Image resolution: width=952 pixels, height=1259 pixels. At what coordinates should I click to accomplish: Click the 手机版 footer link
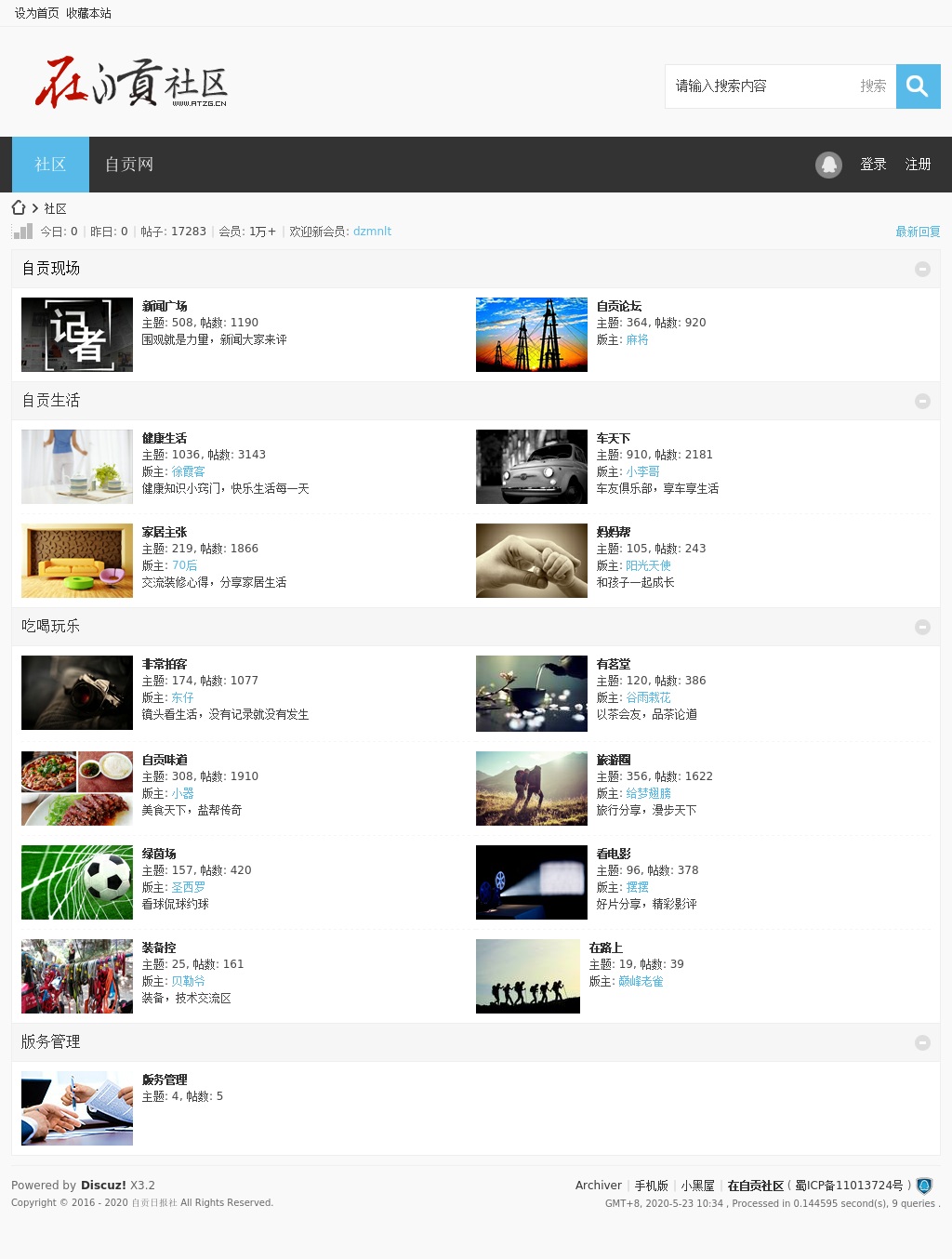pyautogui.click(x=651, y=1186)
